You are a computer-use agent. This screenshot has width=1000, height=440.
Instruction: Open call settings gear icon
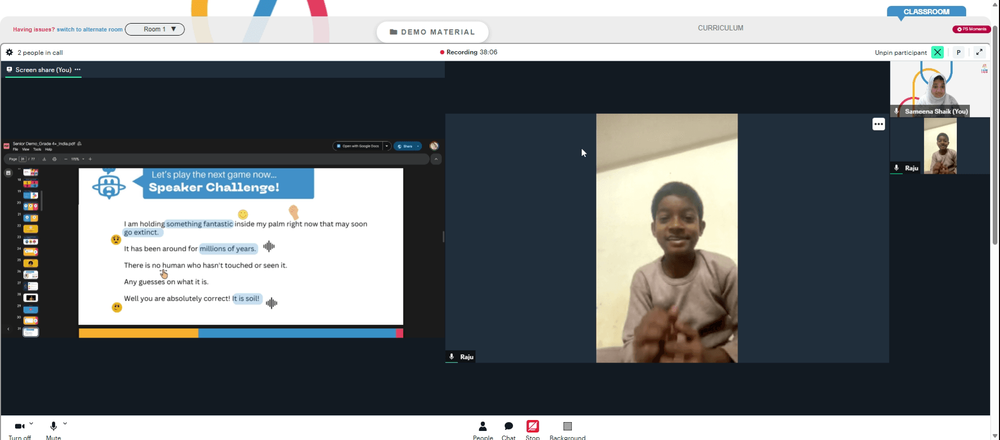(x=9, y=52)
